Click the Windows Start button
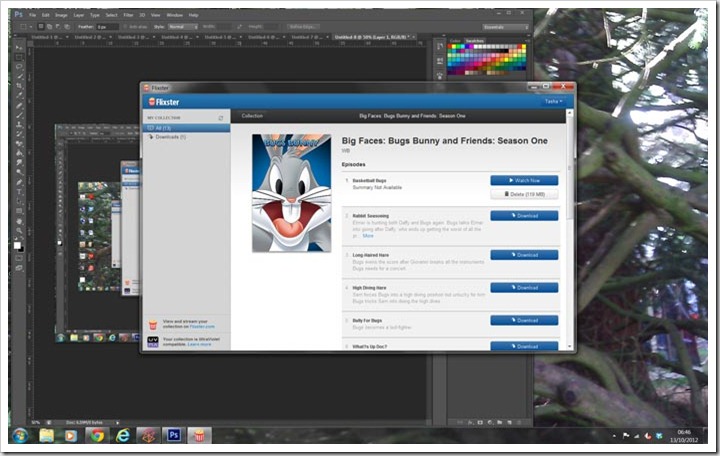 [x=20, y=435]
